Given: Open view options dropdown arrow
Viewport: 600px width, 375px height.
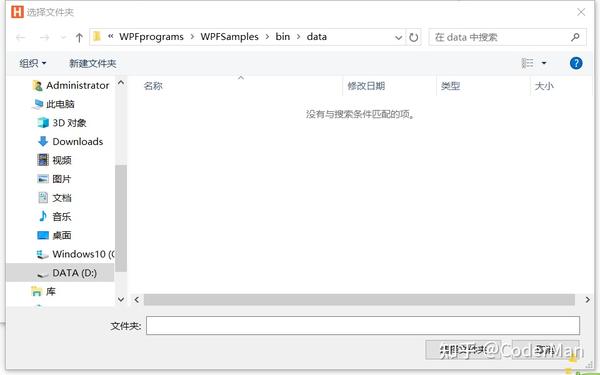Looking at the screenshot, I should 544,63.
